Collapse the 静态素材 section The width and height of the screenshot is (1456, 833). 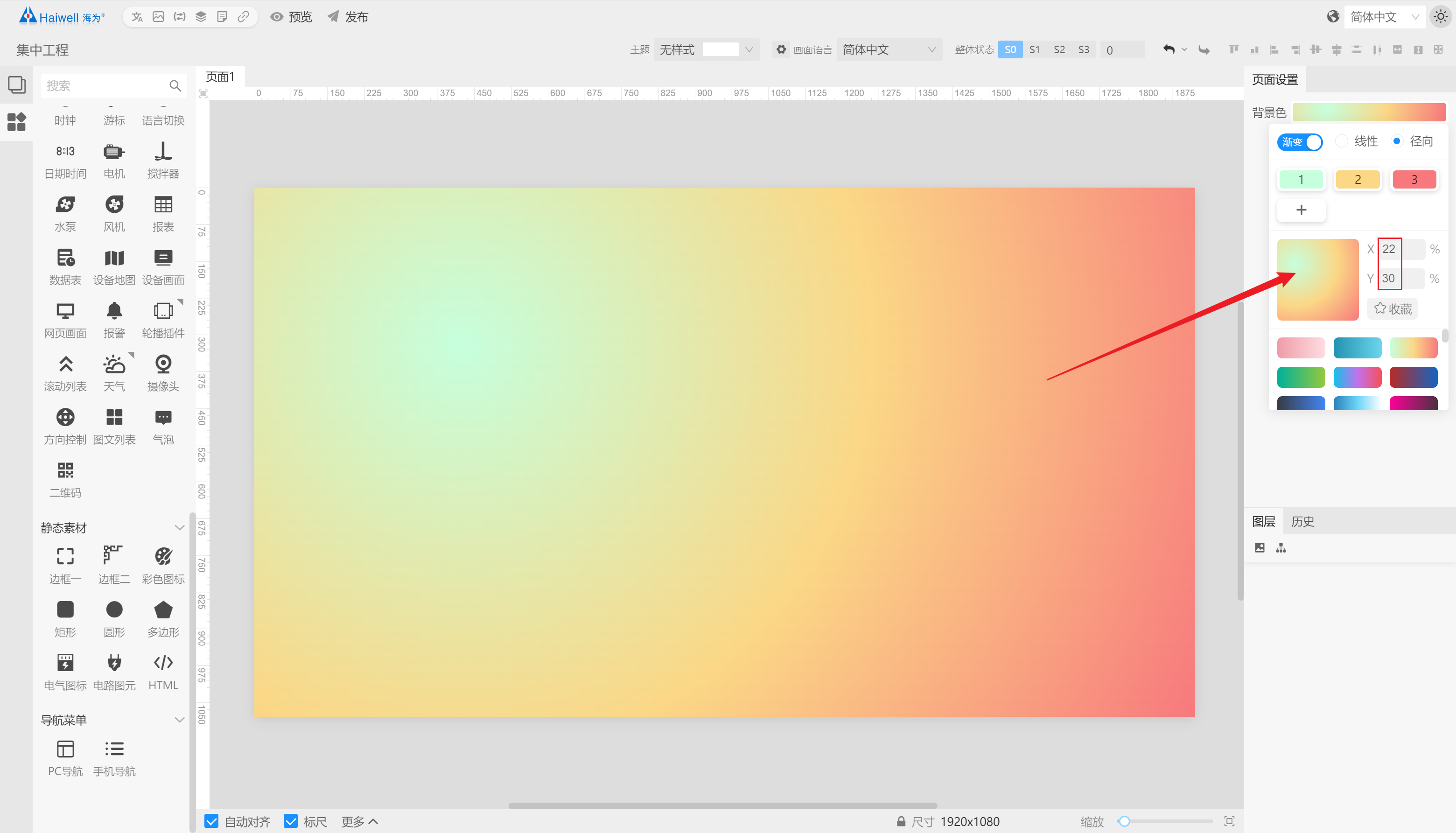(179, 527)
